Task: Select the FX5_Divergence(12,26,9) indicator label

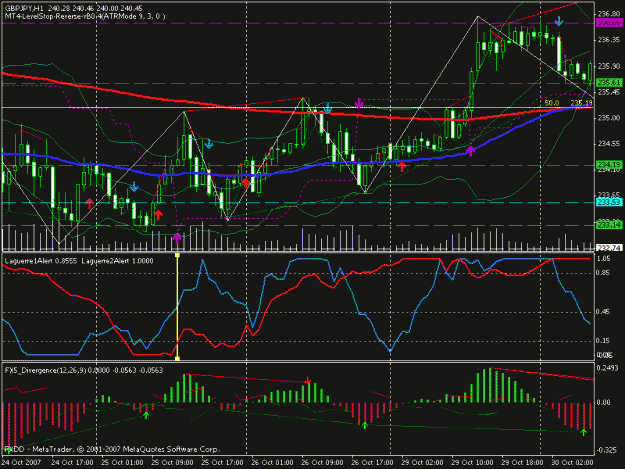Action: tap(45, 370)
